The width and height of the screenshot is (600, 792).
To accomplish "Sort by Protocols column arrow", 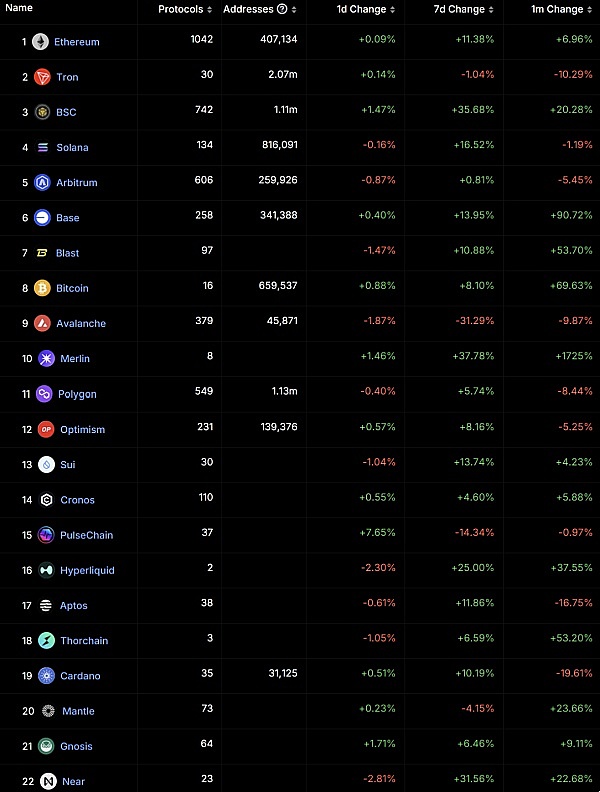I will tap(210, 9).
